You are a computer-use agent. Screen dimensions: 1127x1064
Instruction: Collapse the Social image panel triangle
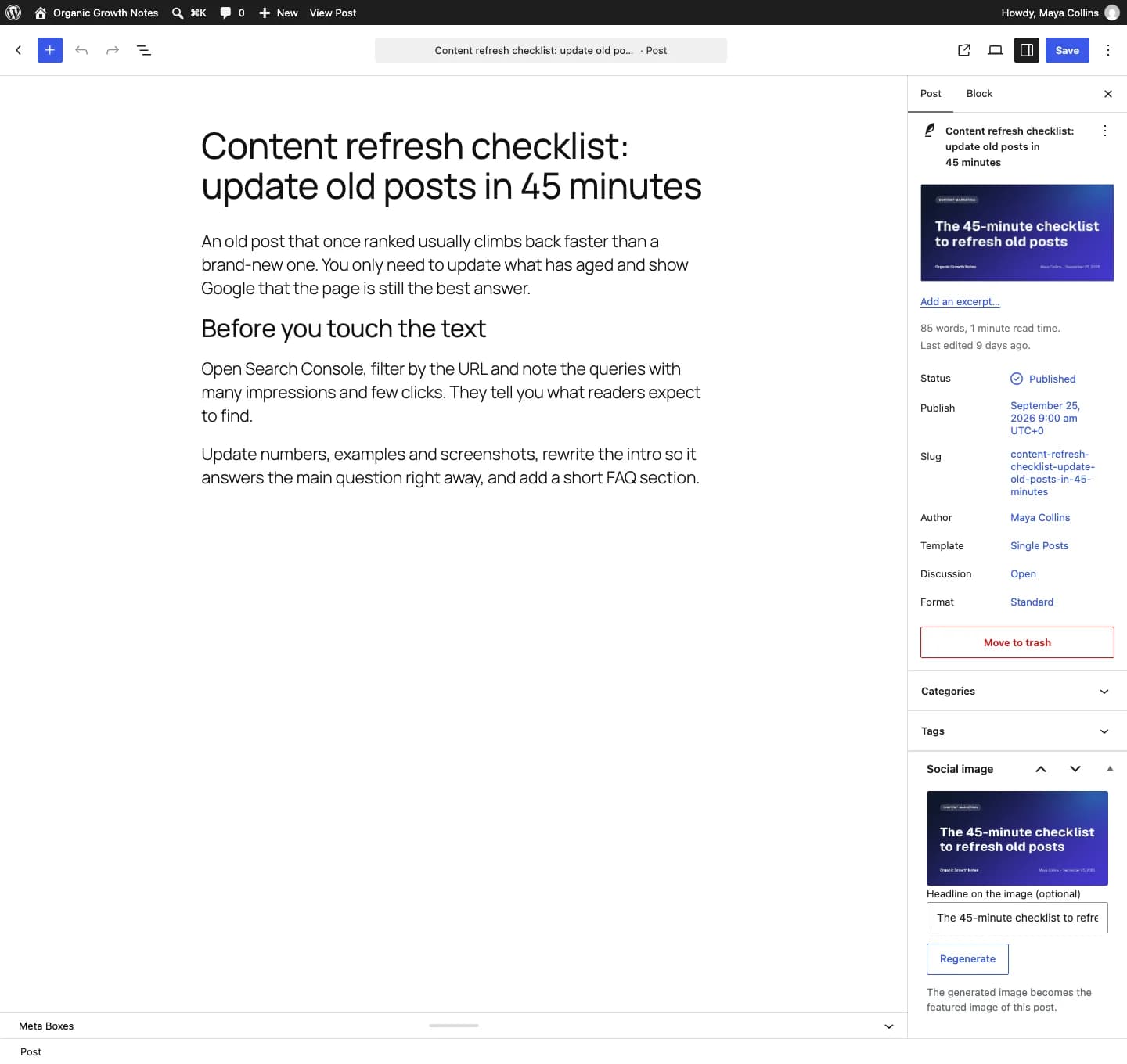coord(1110,769)
